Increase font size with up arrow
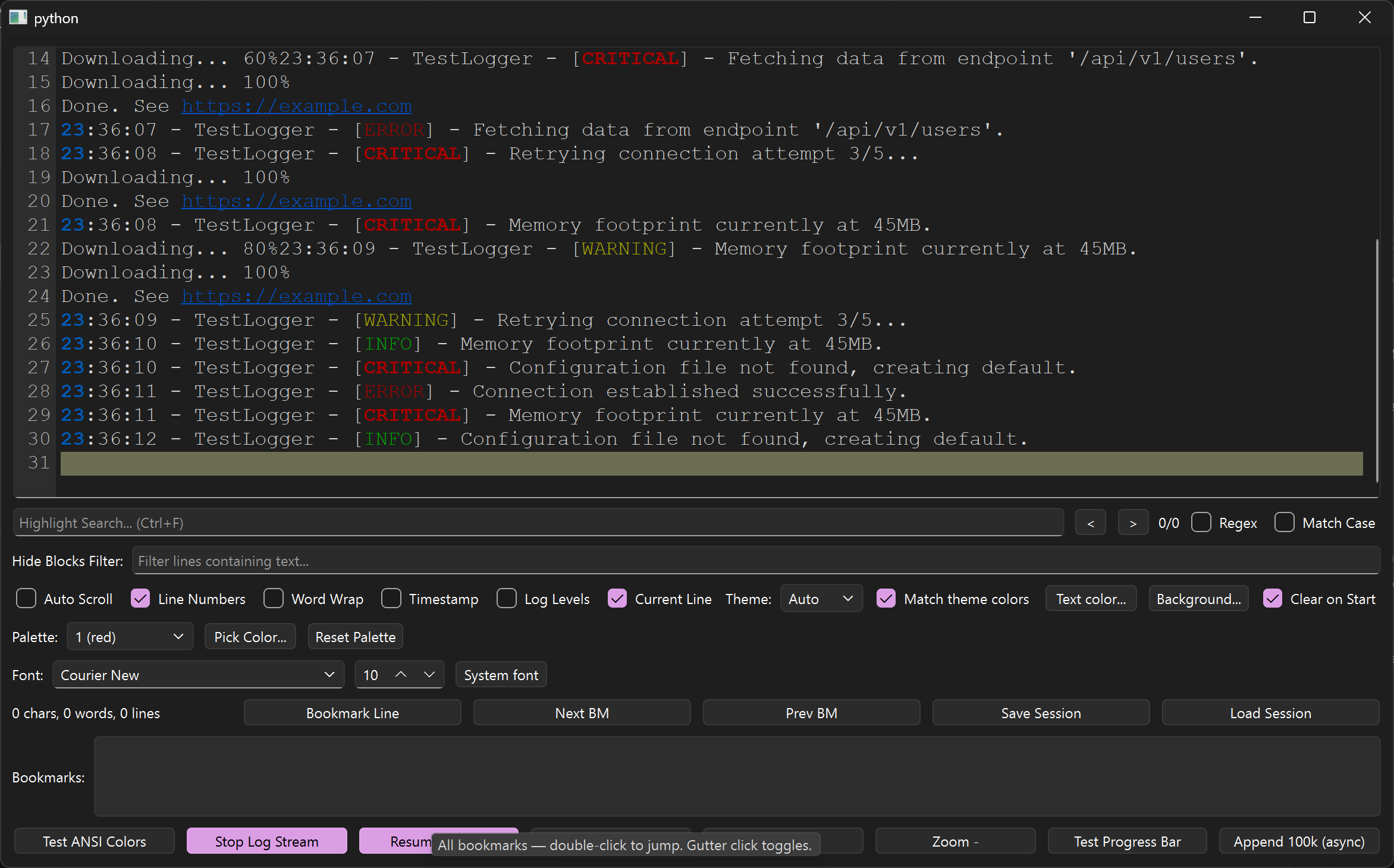The width and height of the screenshot is (1394, 868). point(401,675)
